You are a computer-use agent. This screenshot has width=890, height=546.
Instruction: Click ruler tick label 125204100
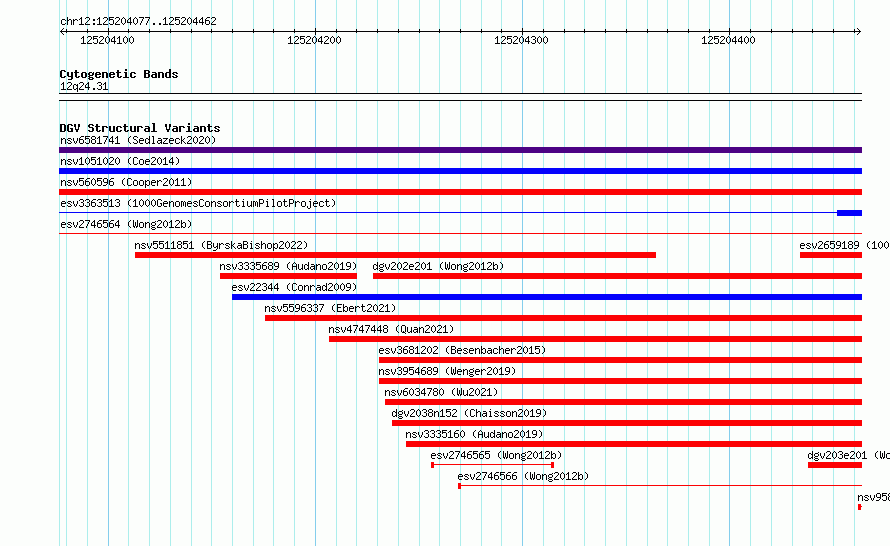tap(107, 40)
